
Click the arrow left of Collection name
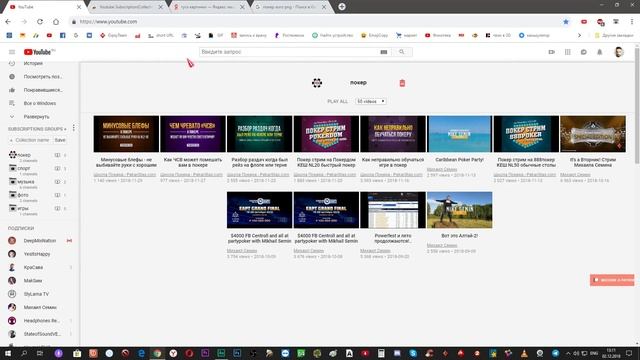(11, 140)
